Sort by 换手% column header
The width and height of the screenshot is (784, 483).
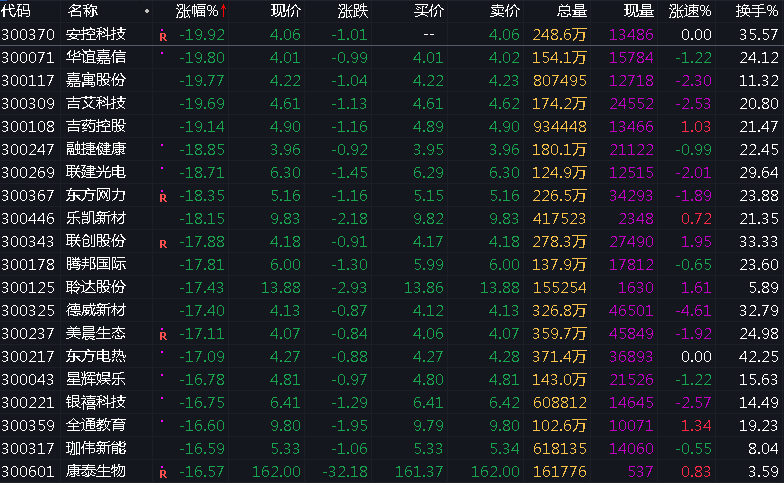(x=757, y=10)
